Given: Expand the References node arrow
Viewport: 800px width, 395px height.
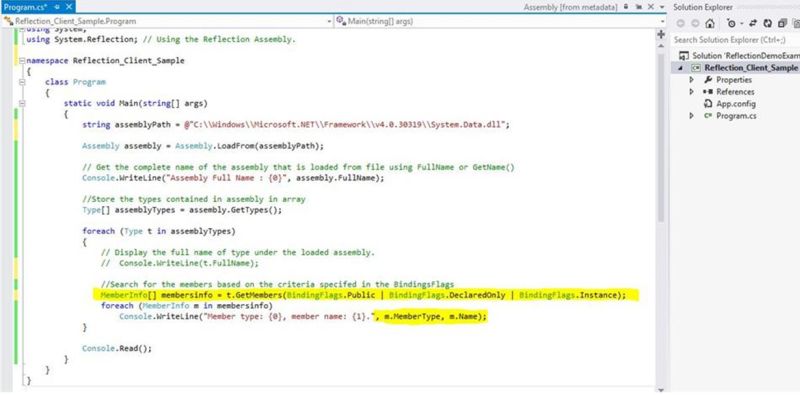Looking at the screenshot, I should (x=692, y=92).
